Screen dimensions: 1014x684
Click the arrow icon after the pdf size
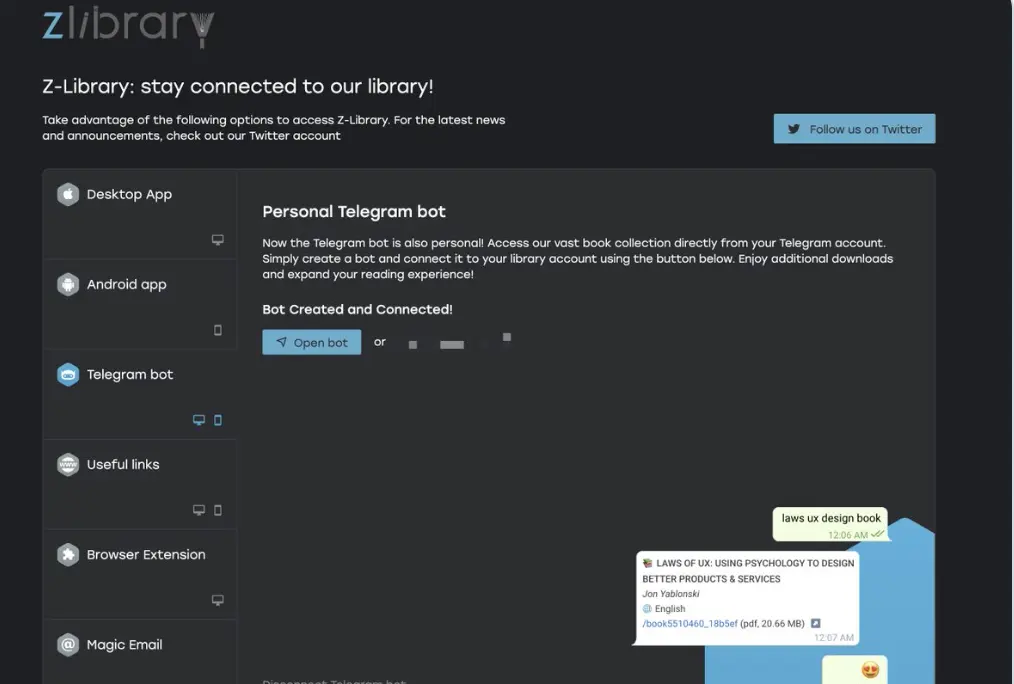pyautogui.click(x=816, y=623)
